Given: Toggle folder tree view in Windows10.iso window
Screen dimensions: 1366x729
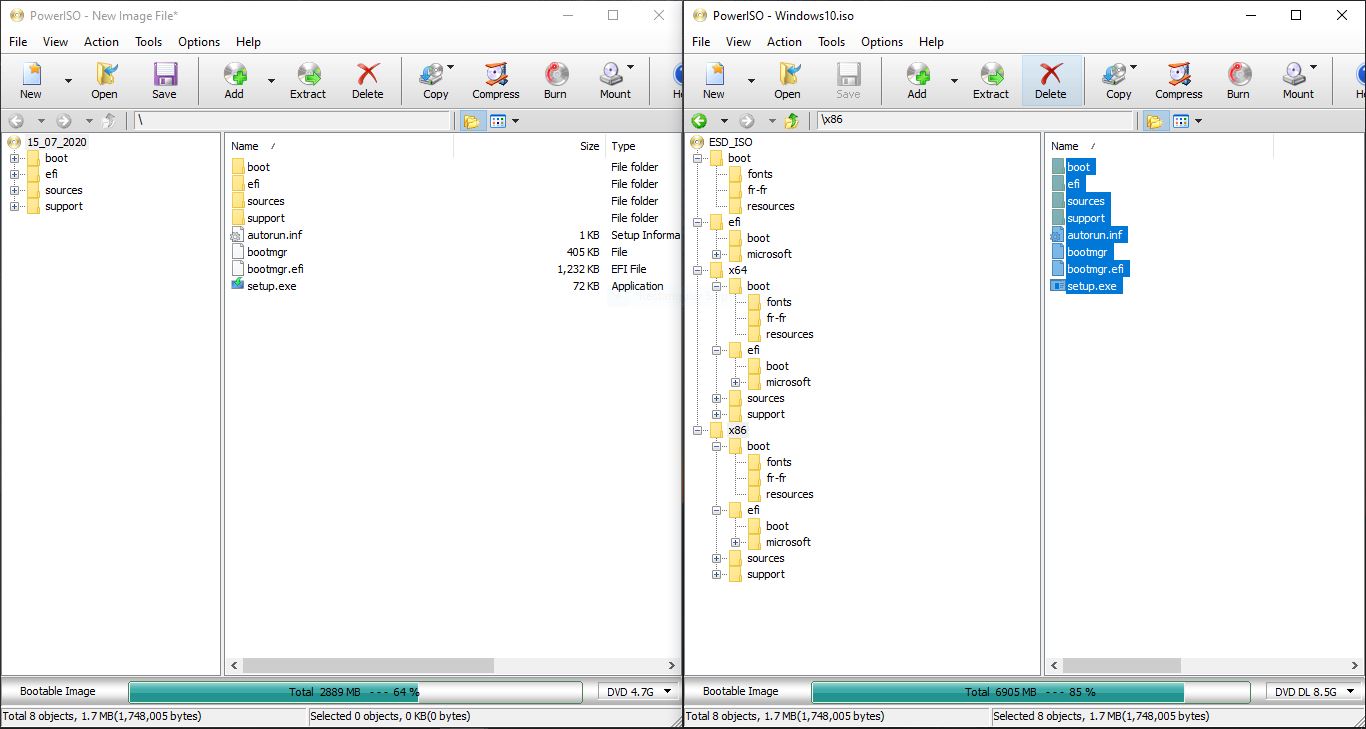Looking at the screenshot, I should [x=1154, y=121].
